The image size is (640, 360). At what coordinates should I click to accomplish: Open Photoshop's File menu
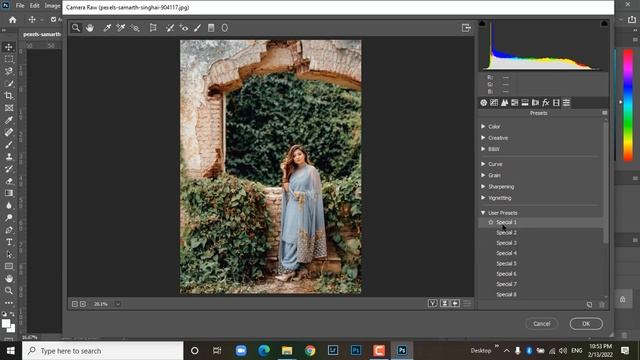[20, 6]
